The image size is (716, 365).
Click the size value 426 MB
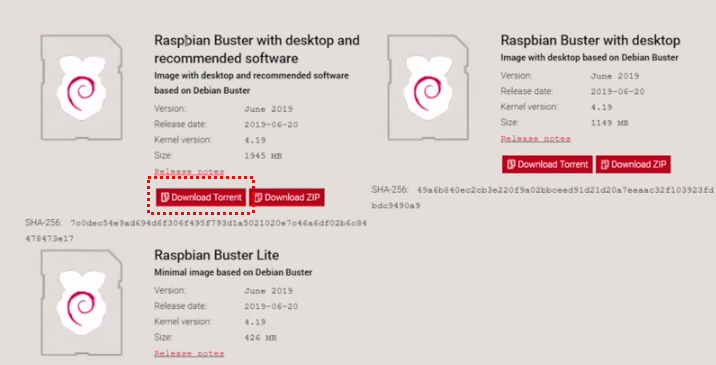point(260,338)
